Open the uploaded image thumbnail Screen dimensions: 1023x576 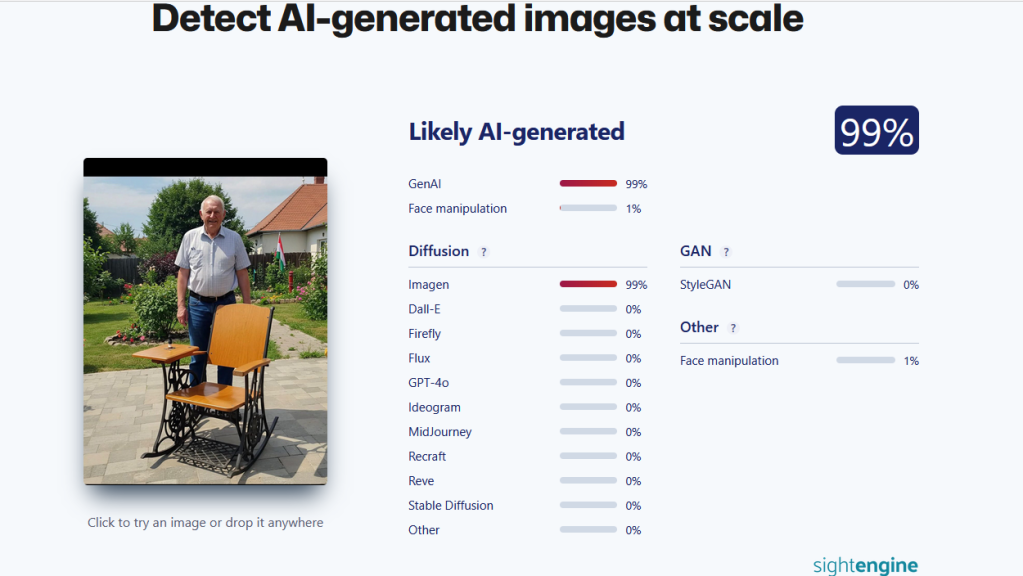tap(205, 325)
